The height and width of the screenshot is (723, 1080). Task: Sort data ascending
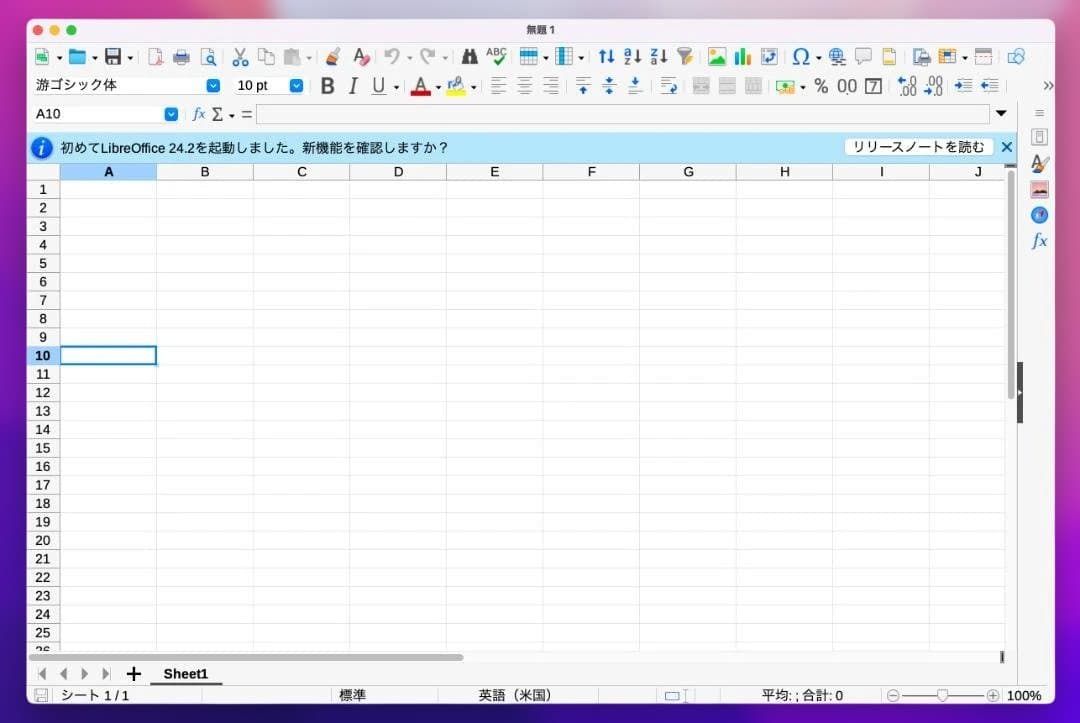pos(631,57)
